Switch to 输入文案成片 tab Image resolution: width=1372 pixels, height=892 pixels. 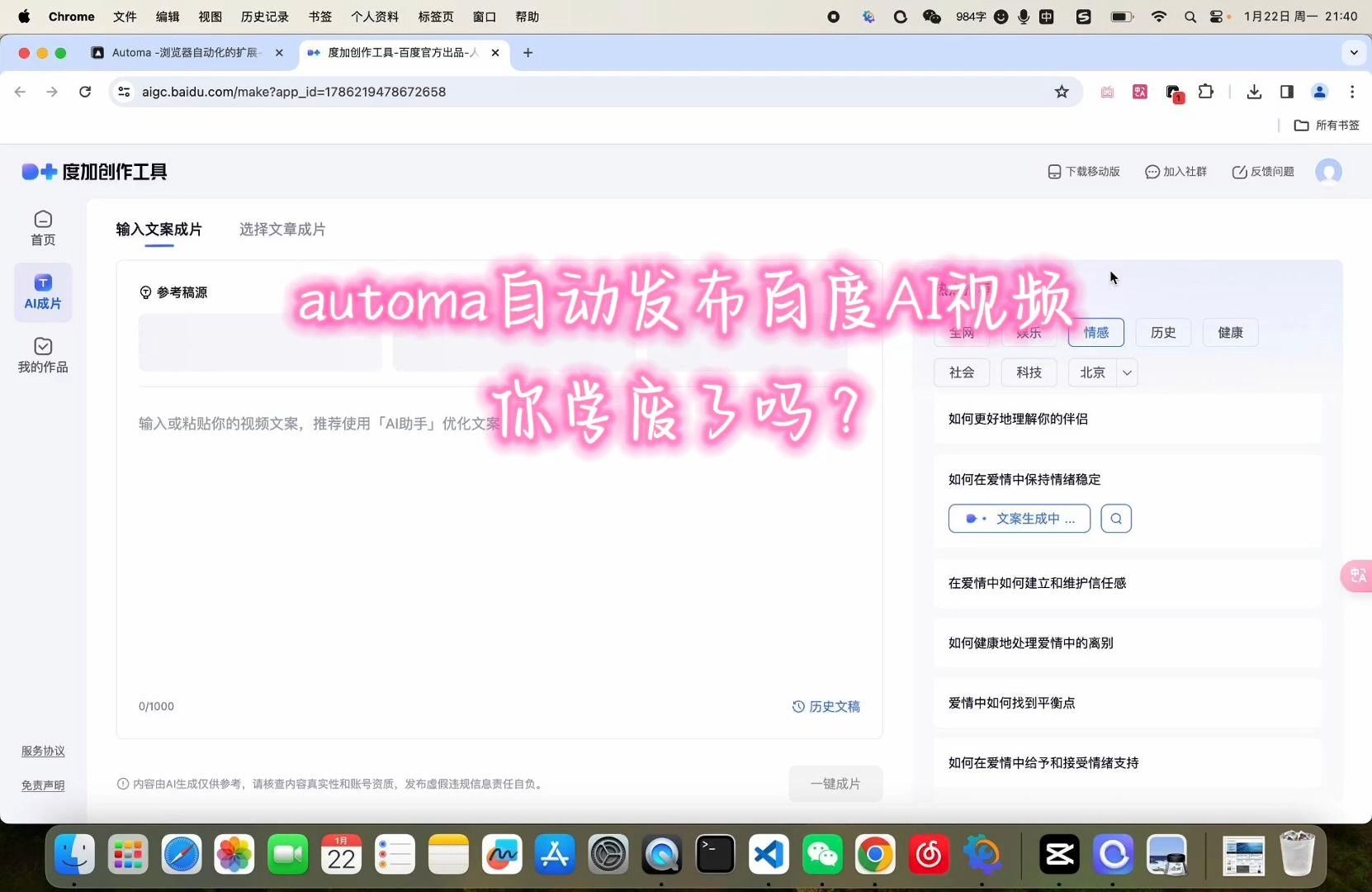(x=158, y=230)
